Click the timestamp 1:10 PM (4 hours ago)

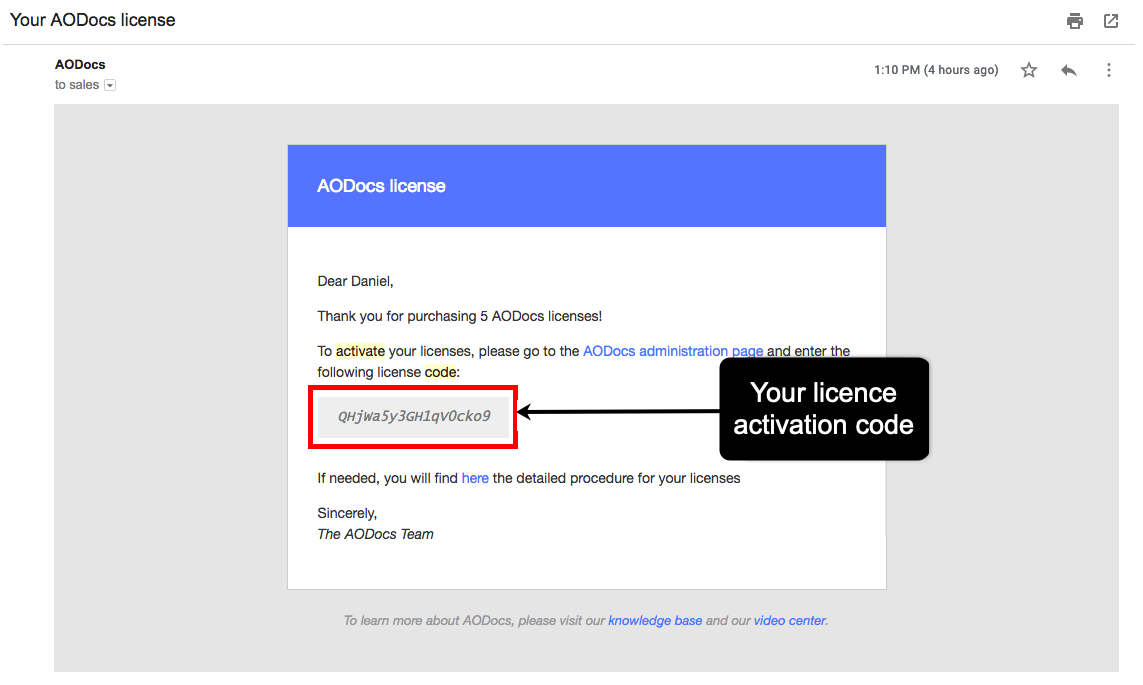coord(936,70)
